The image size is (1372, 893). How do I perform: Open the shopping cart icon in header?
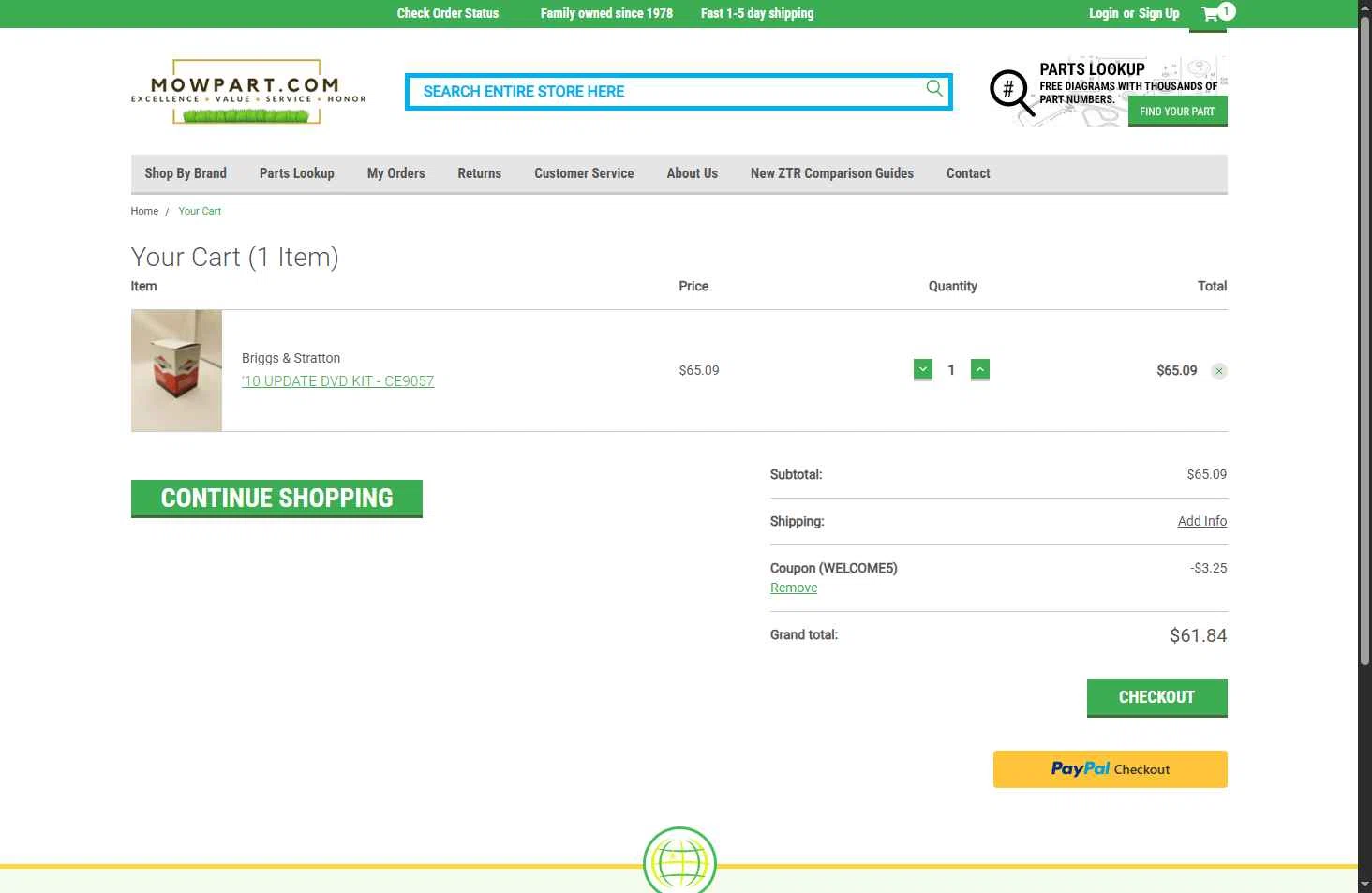click(1217, 13)
